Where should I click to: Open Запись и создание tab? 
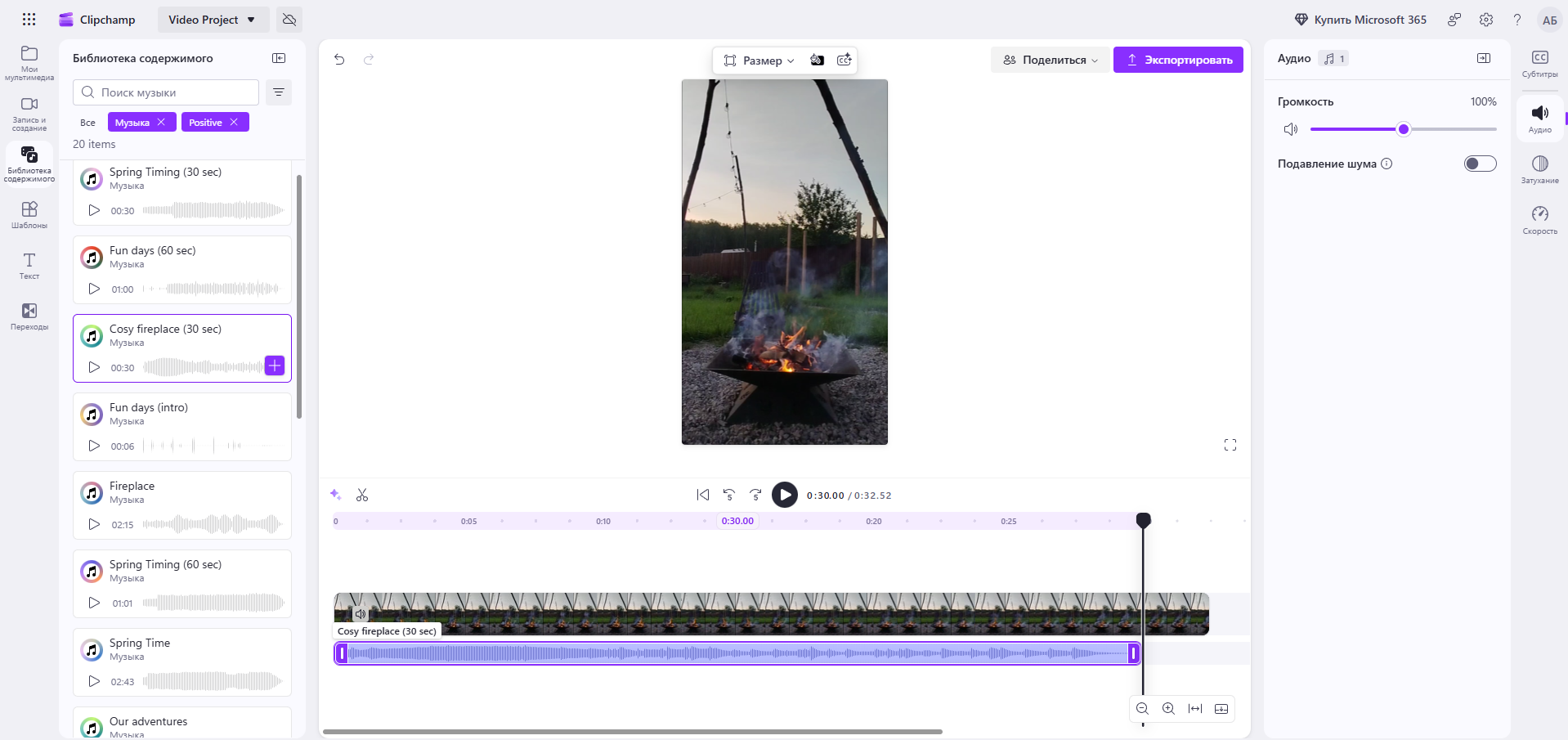tap(29, 114)
